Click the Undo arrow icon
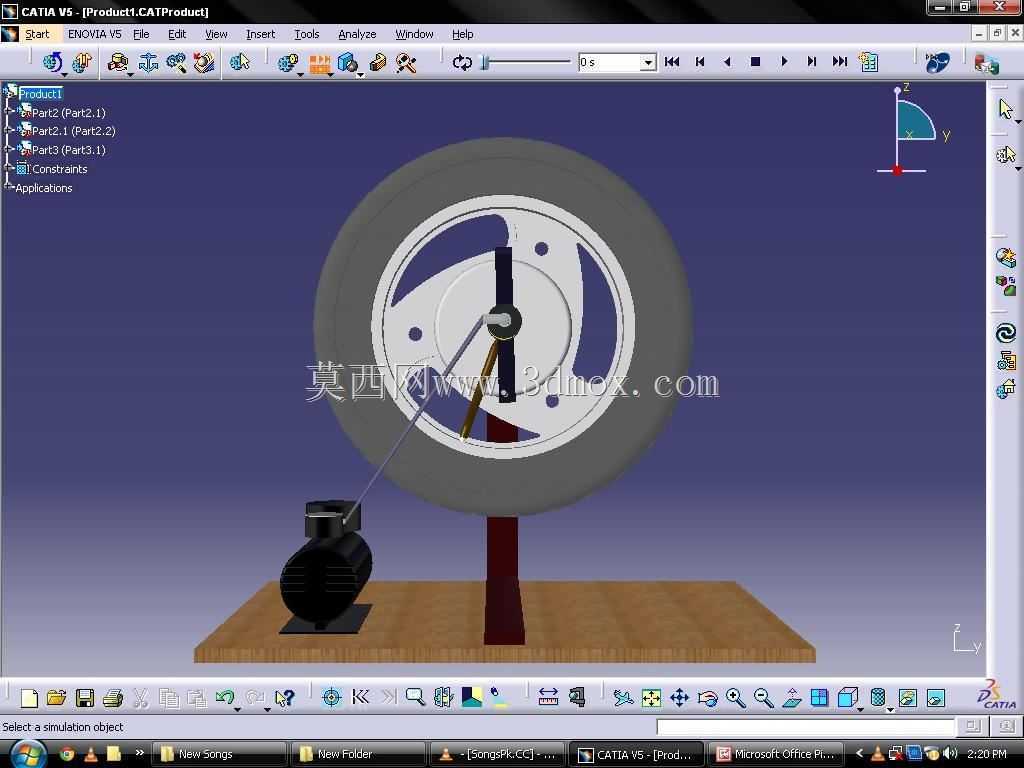Image resolution: width=1024 pixels, height=768 pixels. (225, 697)
